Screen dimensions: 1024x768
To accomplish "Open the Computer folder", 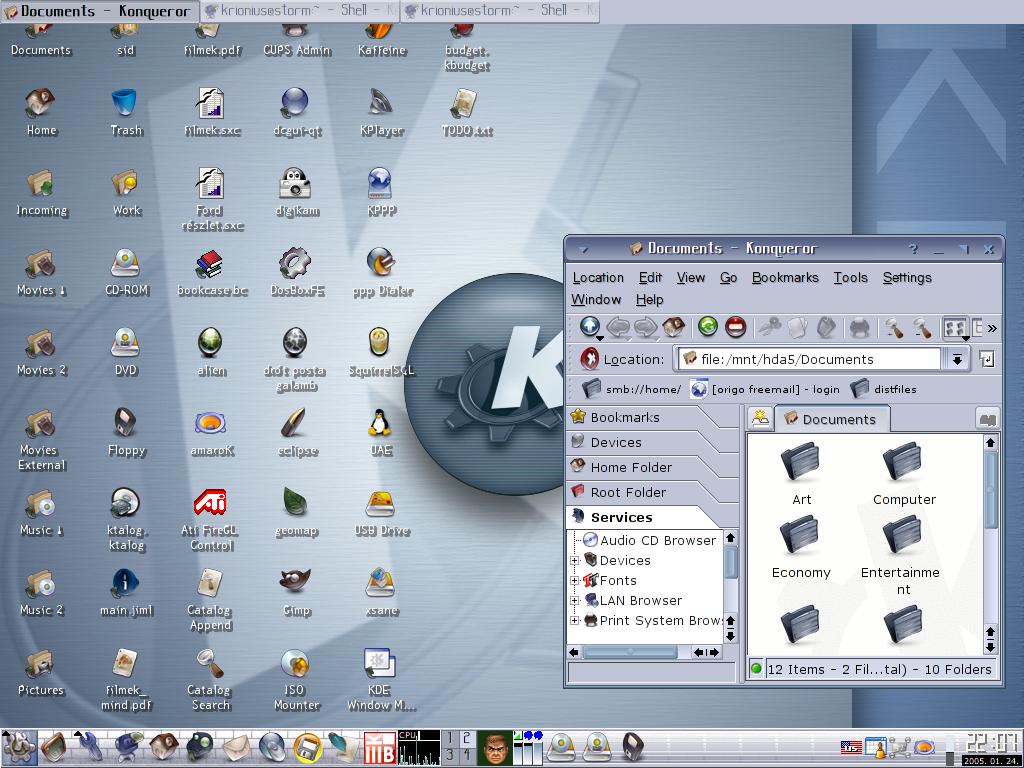I will click(904, 473).
